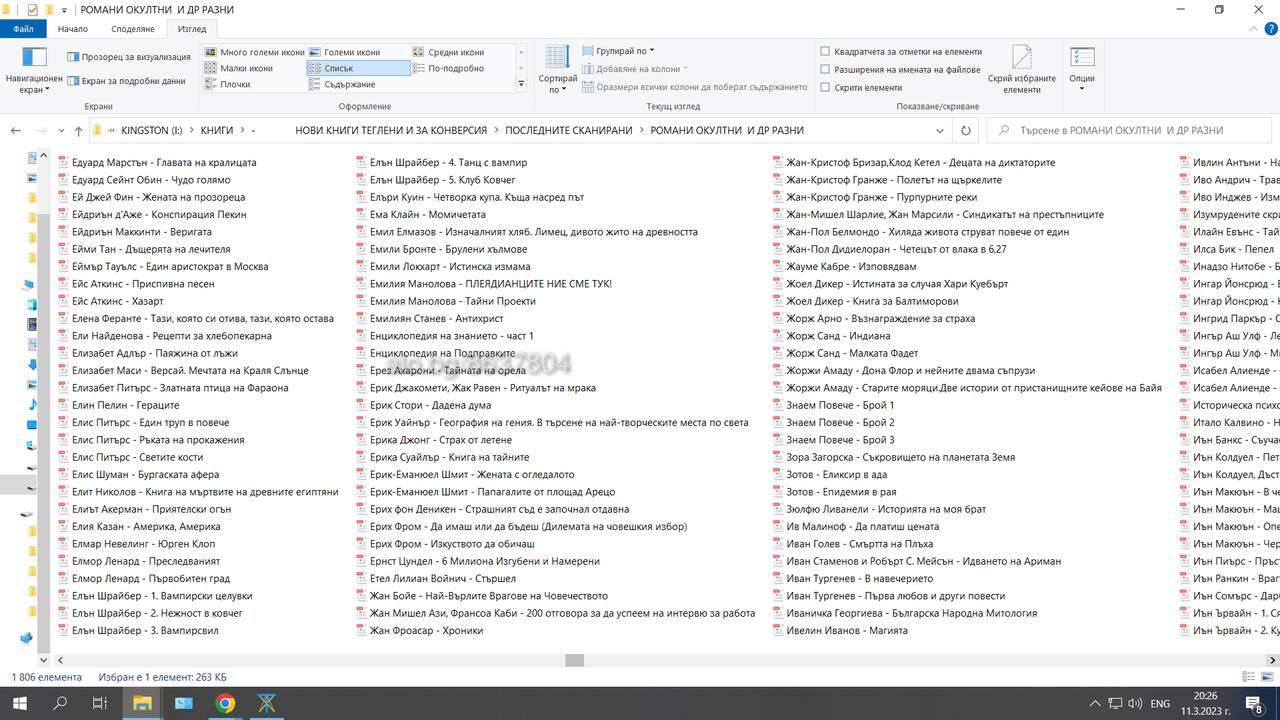Refresh the current folder view
Image resolution: width=1280 pixels, height=720 pixels.
tap(965, 130)
